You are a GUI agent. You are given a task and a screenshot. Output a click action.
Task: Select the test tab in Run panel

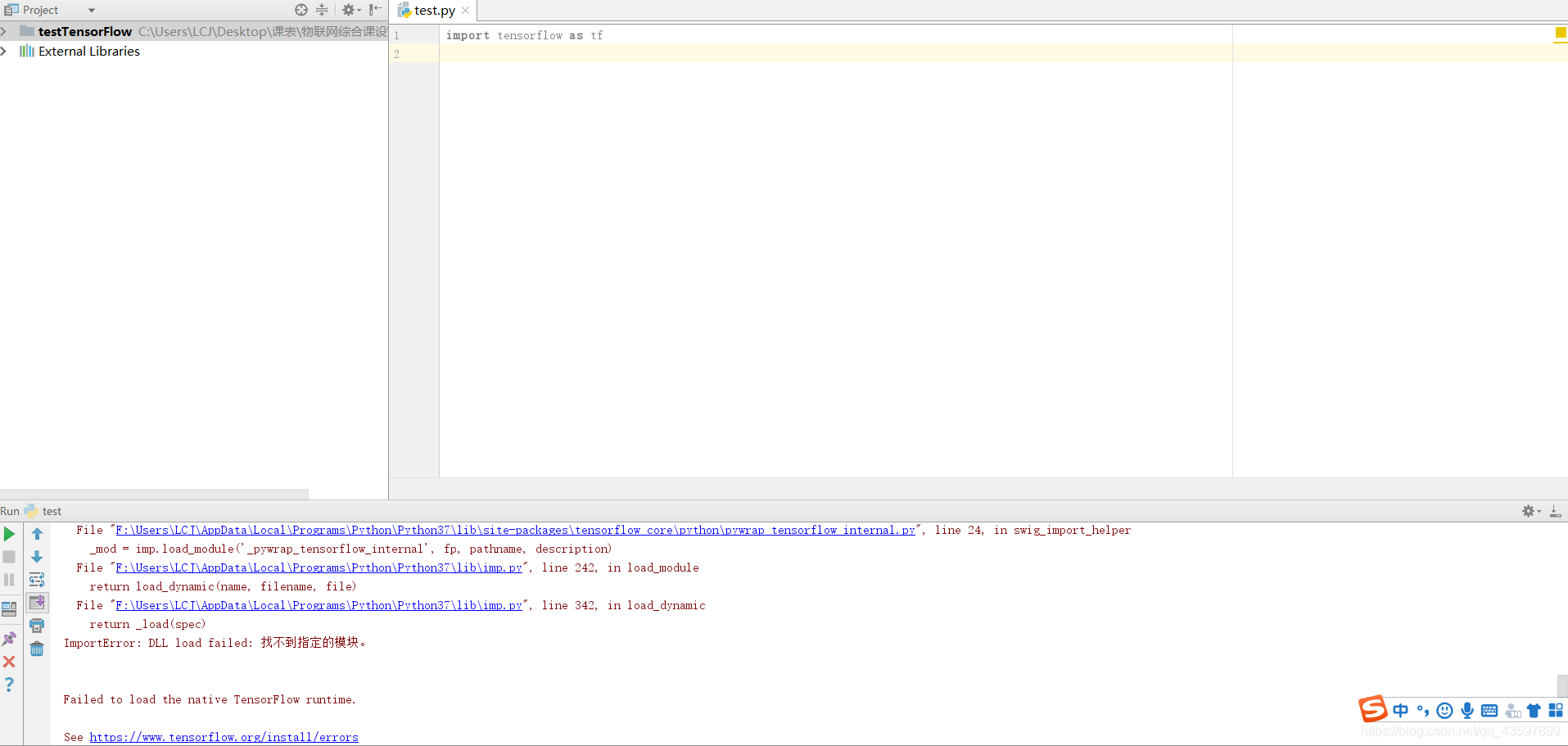pos(52,511)
